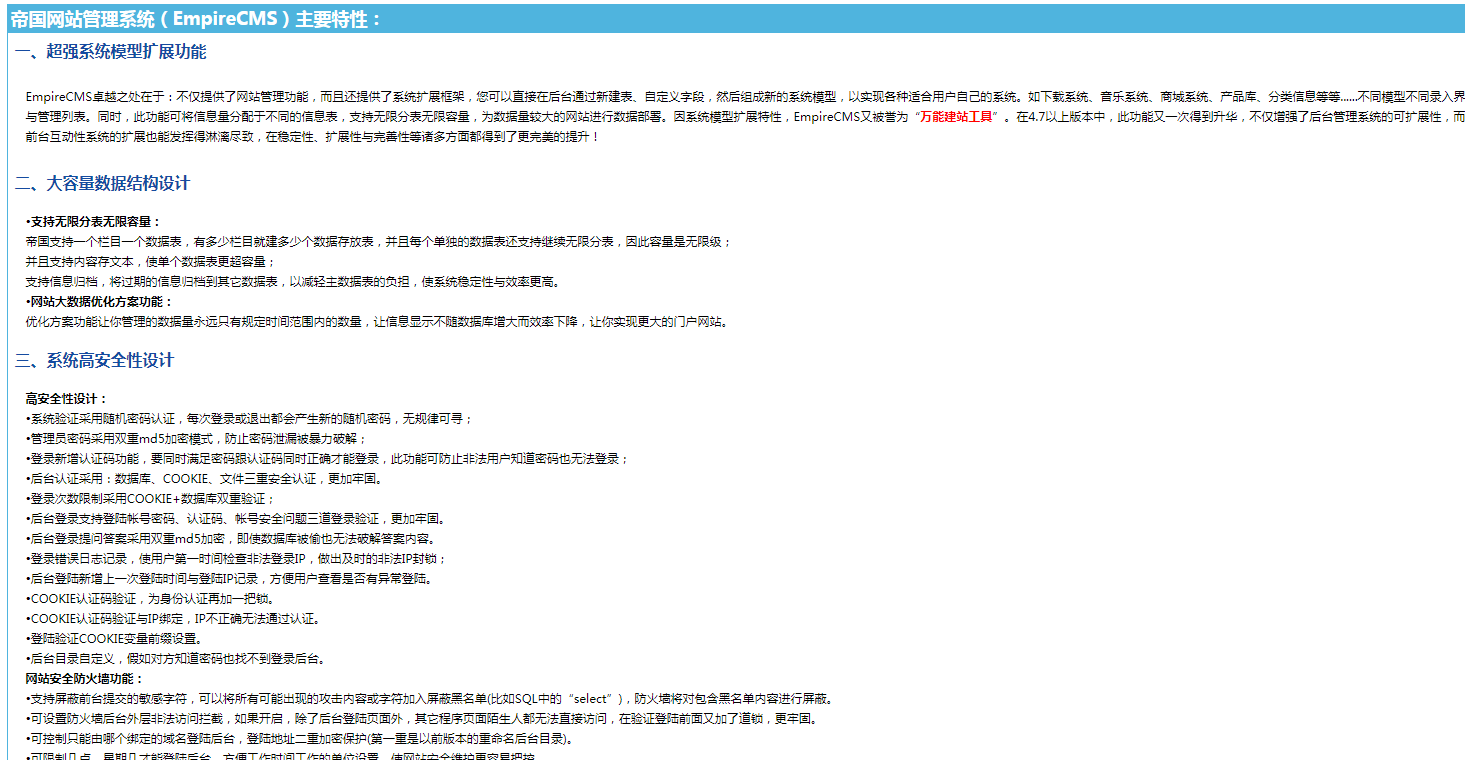The image size is (1465, 760).
Task: Select heading 二、大容量数据结构设计
Action: pos(110,183)
